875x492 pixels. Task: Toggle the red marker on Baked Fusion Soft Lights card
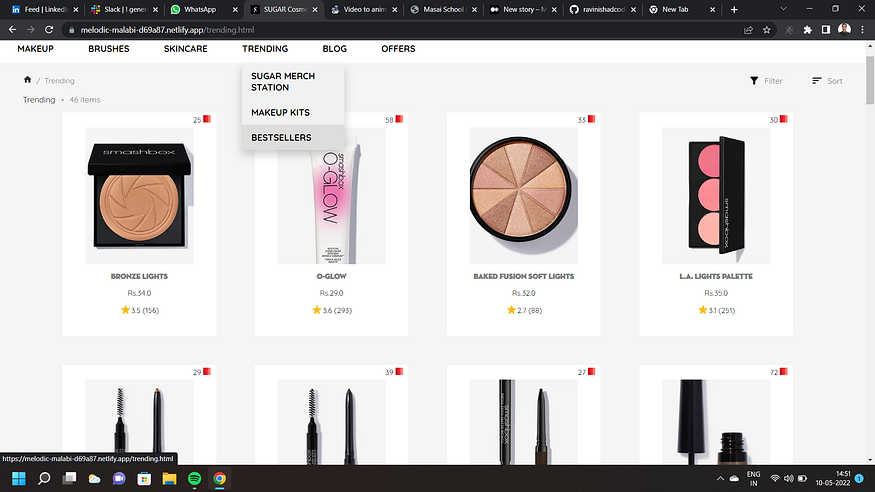click(592, 119)
